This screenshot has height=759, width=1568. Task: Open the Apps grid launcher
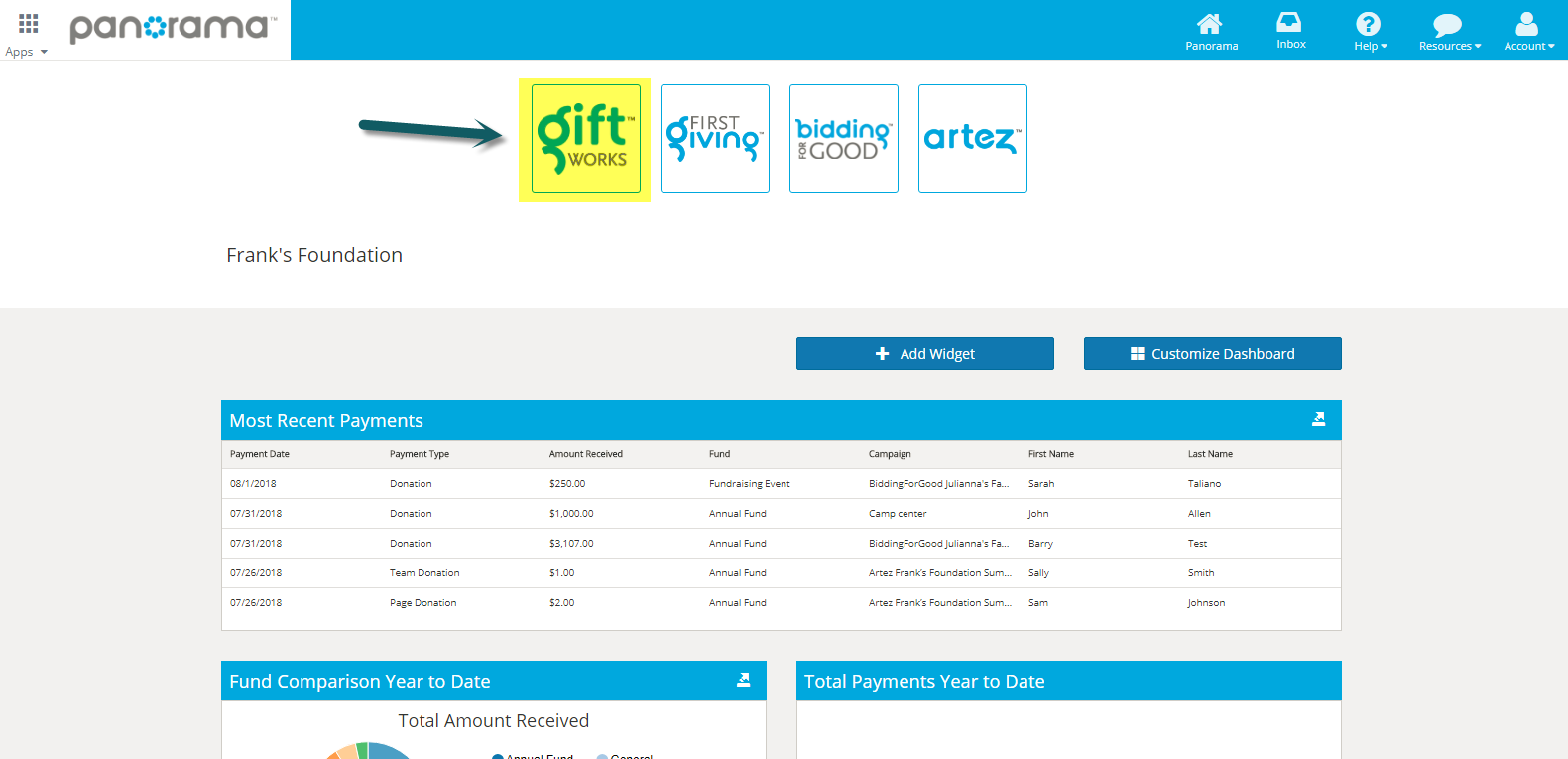27,34
